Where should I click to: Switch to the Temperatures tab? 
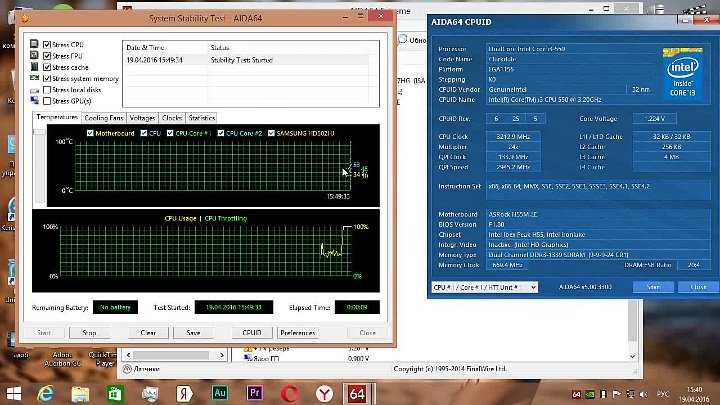[57, 117]
